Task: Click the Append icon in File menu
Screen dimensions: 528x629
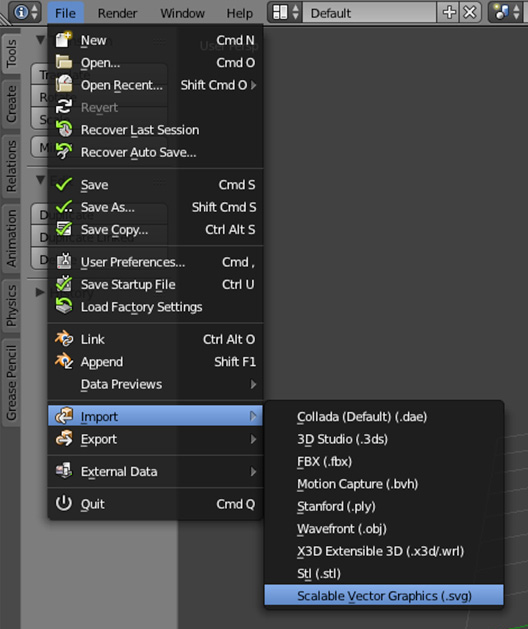Action: point(64,361)
